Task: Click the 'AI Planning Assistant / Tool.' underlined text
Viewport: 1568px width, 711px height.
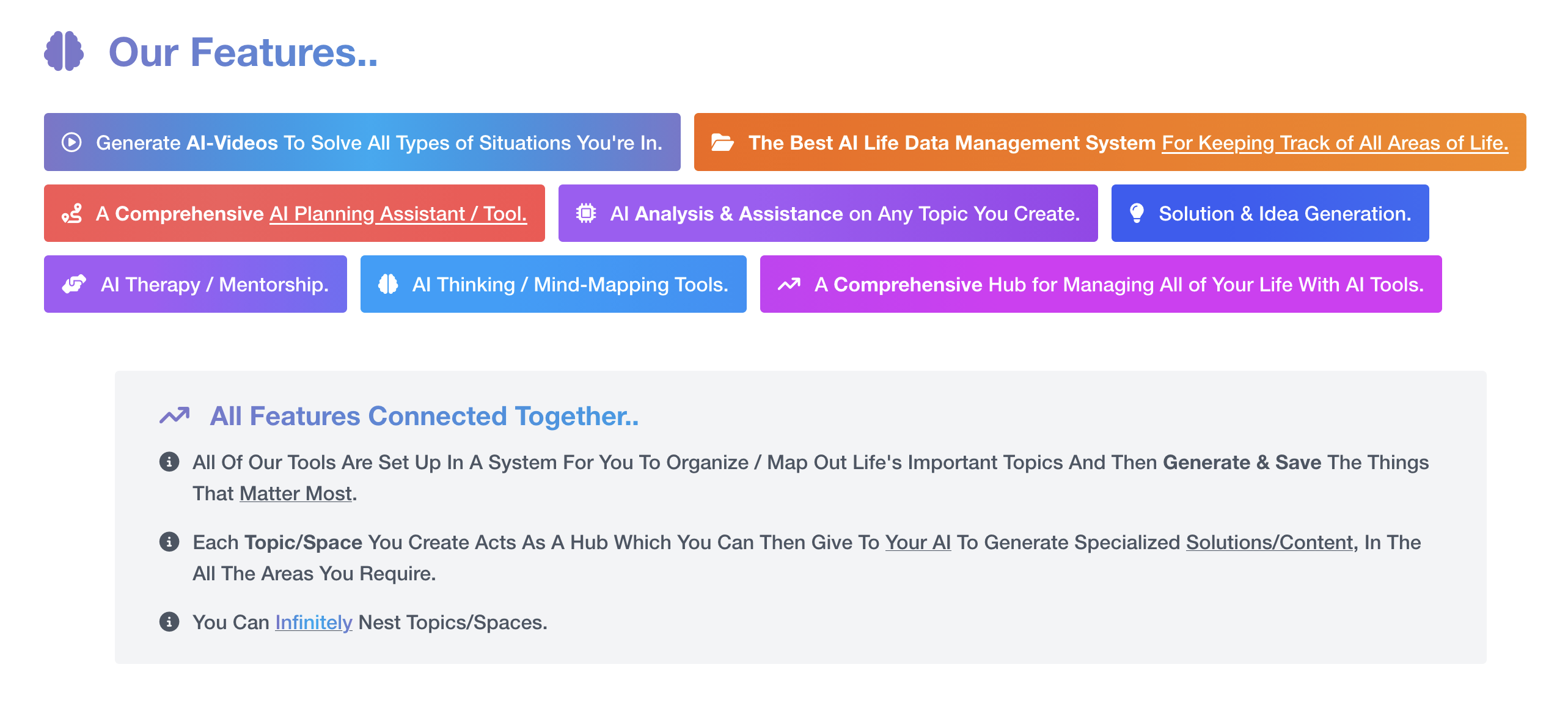Action: (x=398, y=214)
